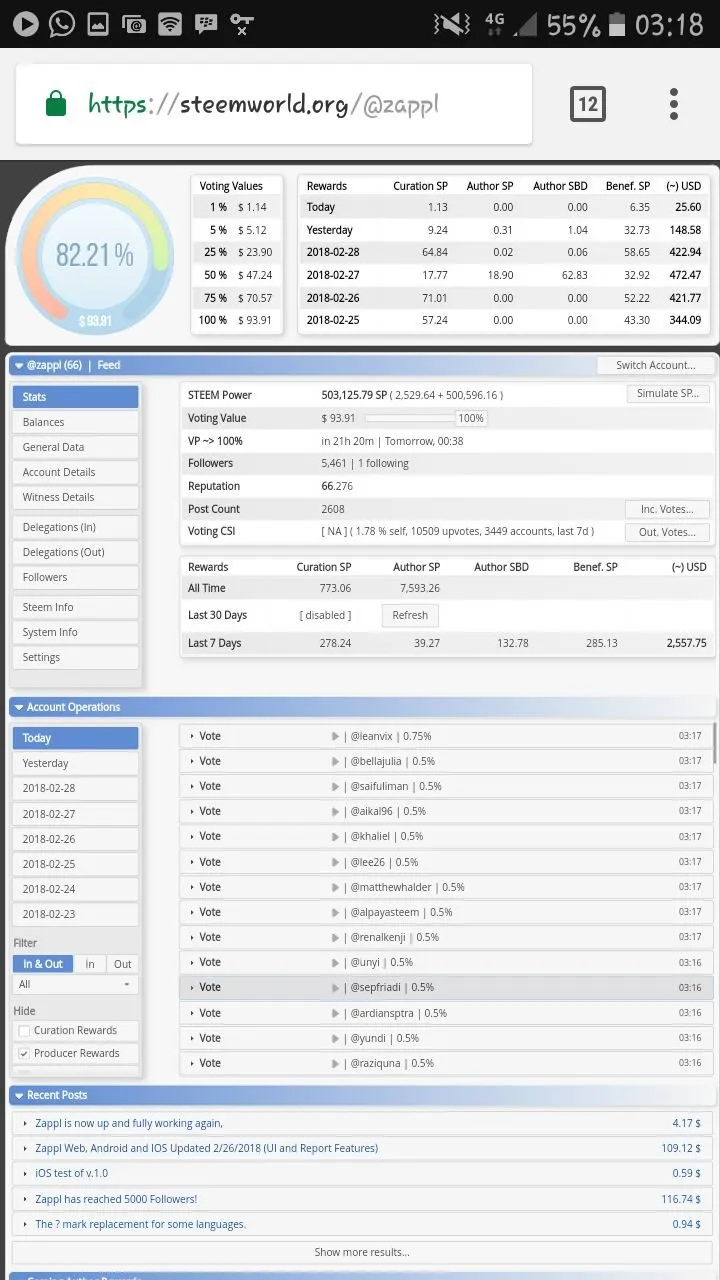Click the Reputation value 66.276
The height and width of the screenshot is (1280, 720).
[x=337, y=486]
